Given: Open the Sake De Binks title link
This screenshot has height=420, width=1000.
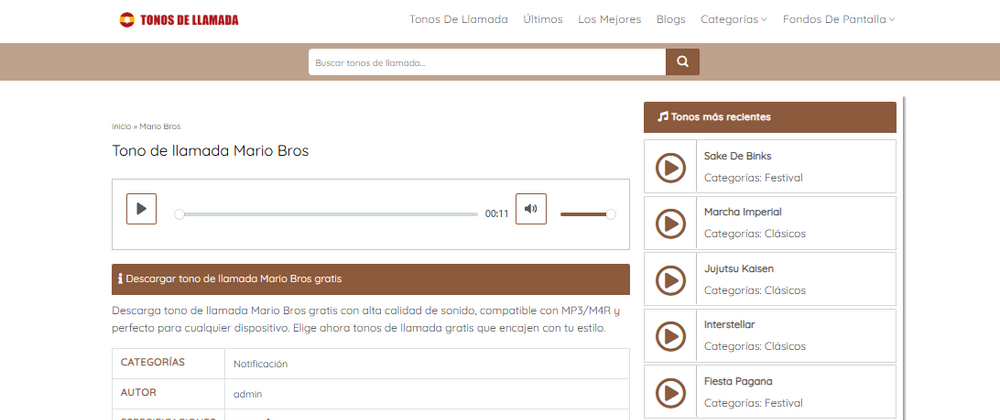Looking at the screenshot, I should [737, 156].
